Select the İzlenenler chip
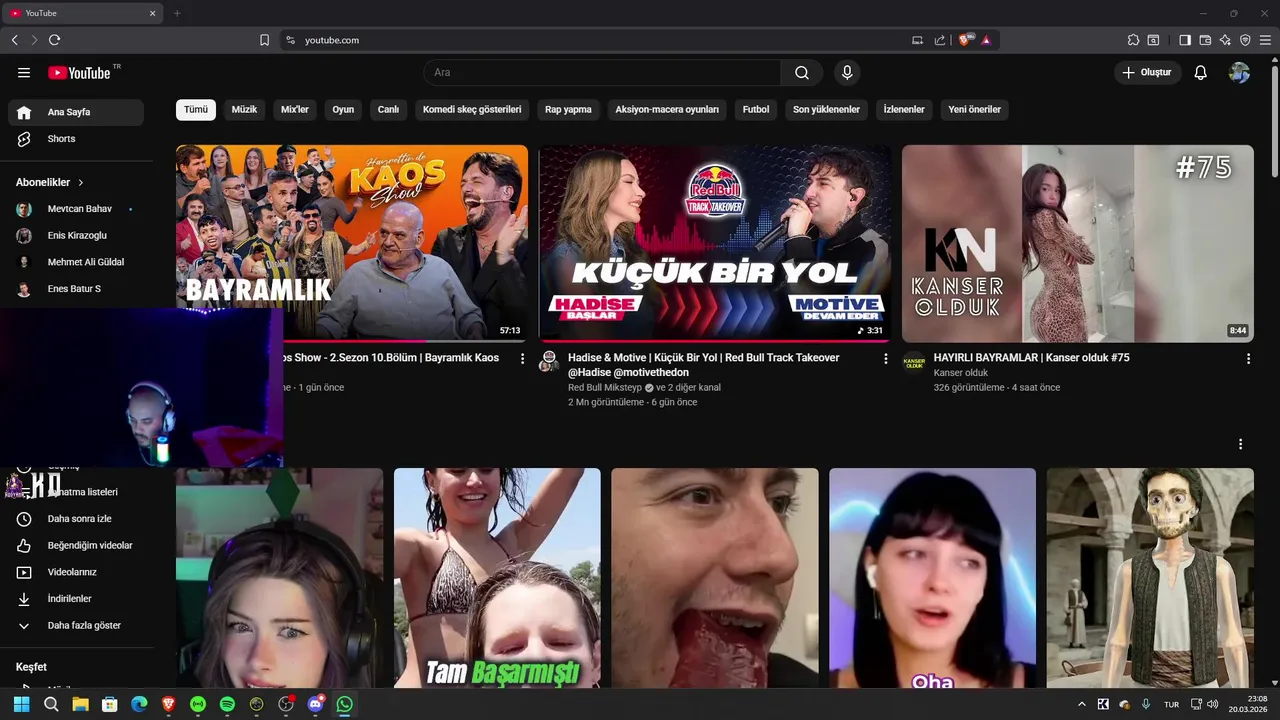The image size is (1280, 720). pos(904,110)
